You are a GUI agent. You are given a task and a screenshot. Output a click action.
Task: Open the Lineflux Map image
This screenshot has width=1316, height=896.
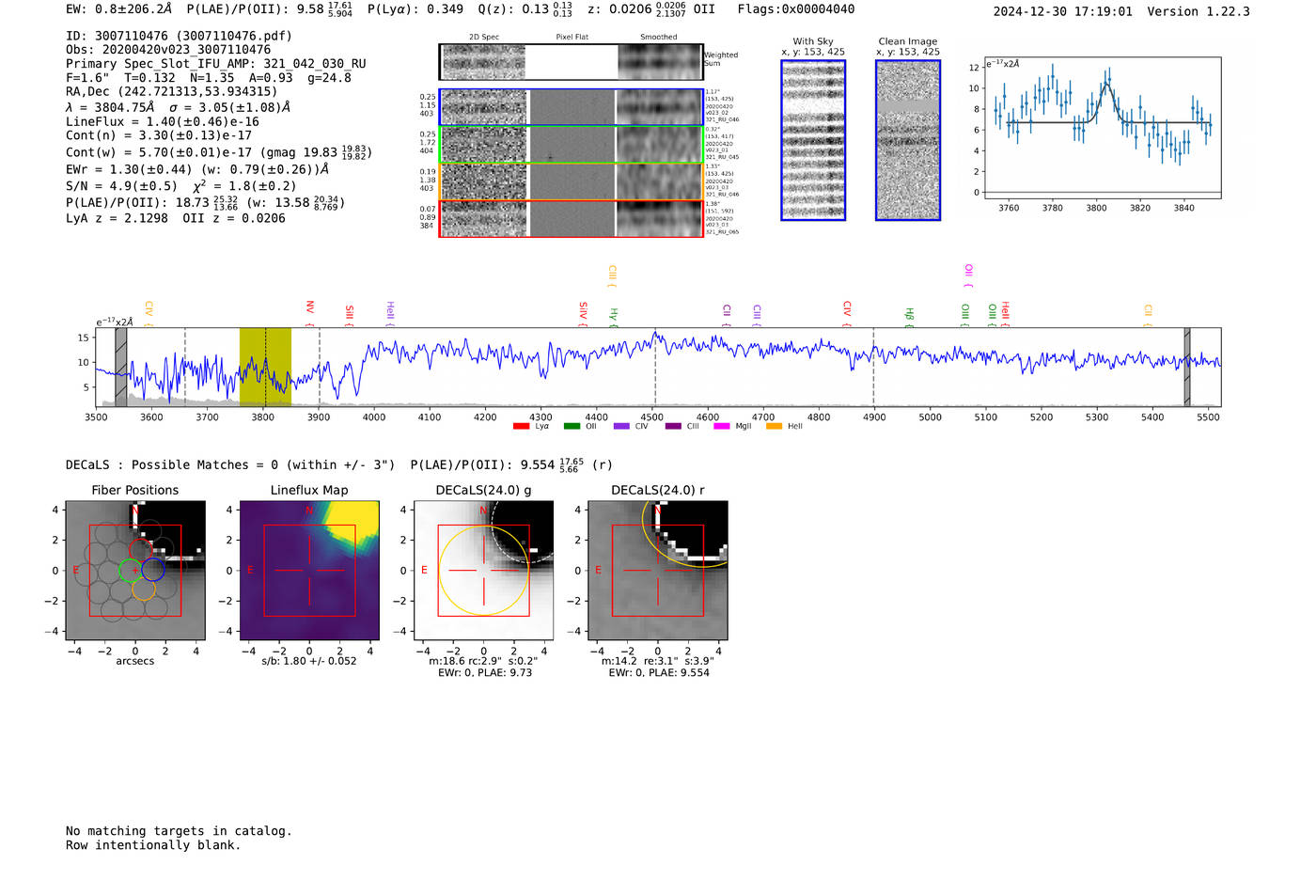click(309, 571)
